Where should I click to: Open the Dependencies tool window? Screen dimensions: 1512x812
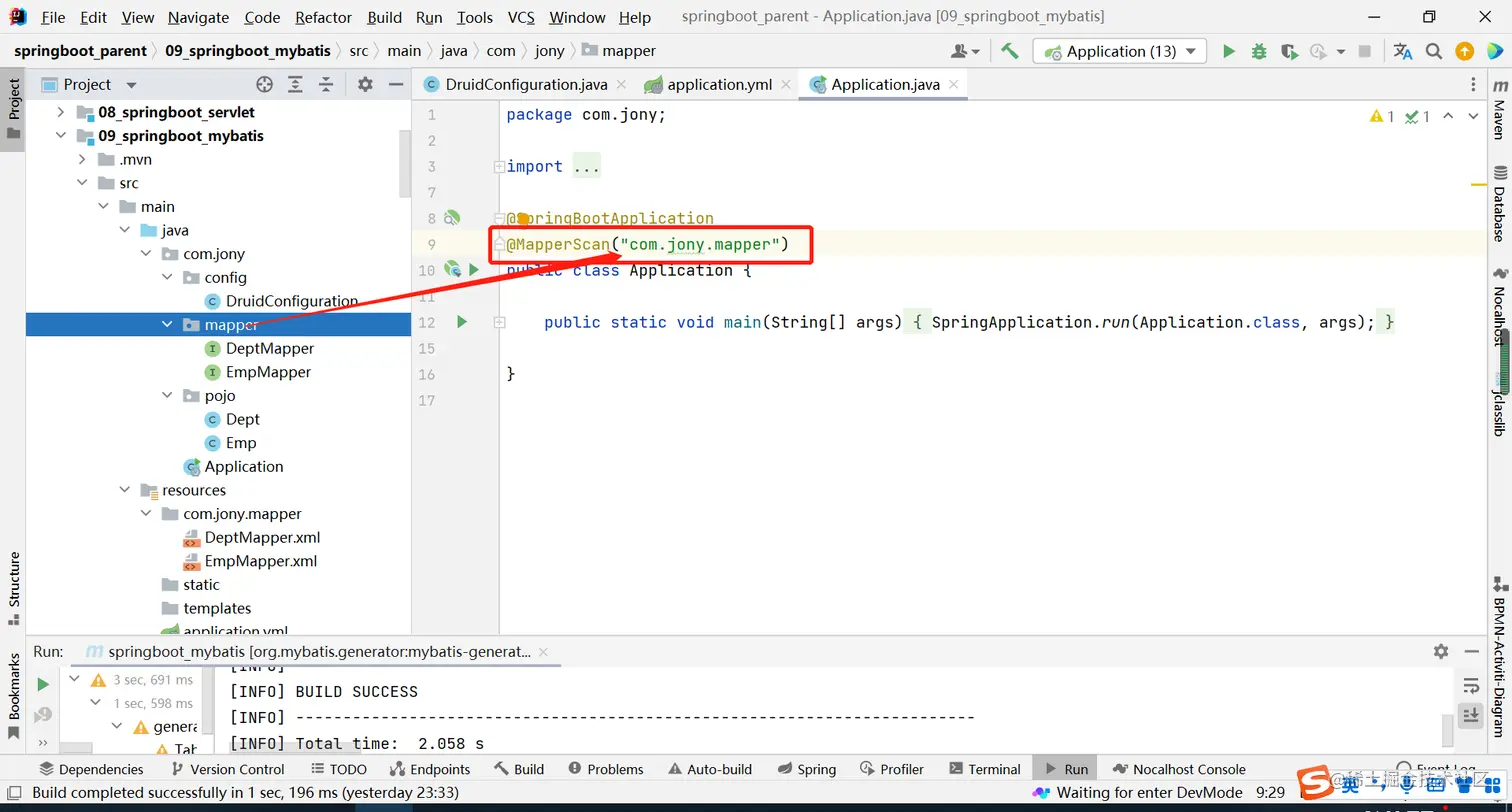[91, 769]
